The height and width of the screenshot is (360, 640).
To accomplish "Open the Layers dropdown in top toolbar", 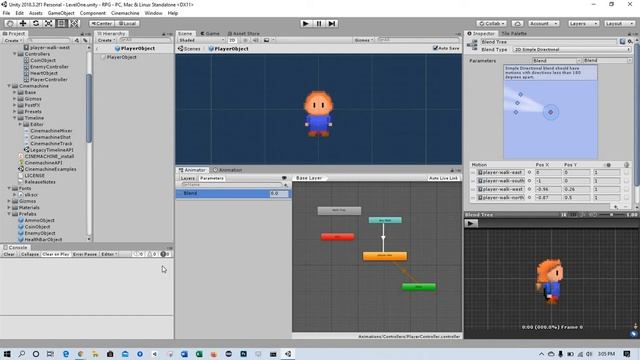I will 583,24.
